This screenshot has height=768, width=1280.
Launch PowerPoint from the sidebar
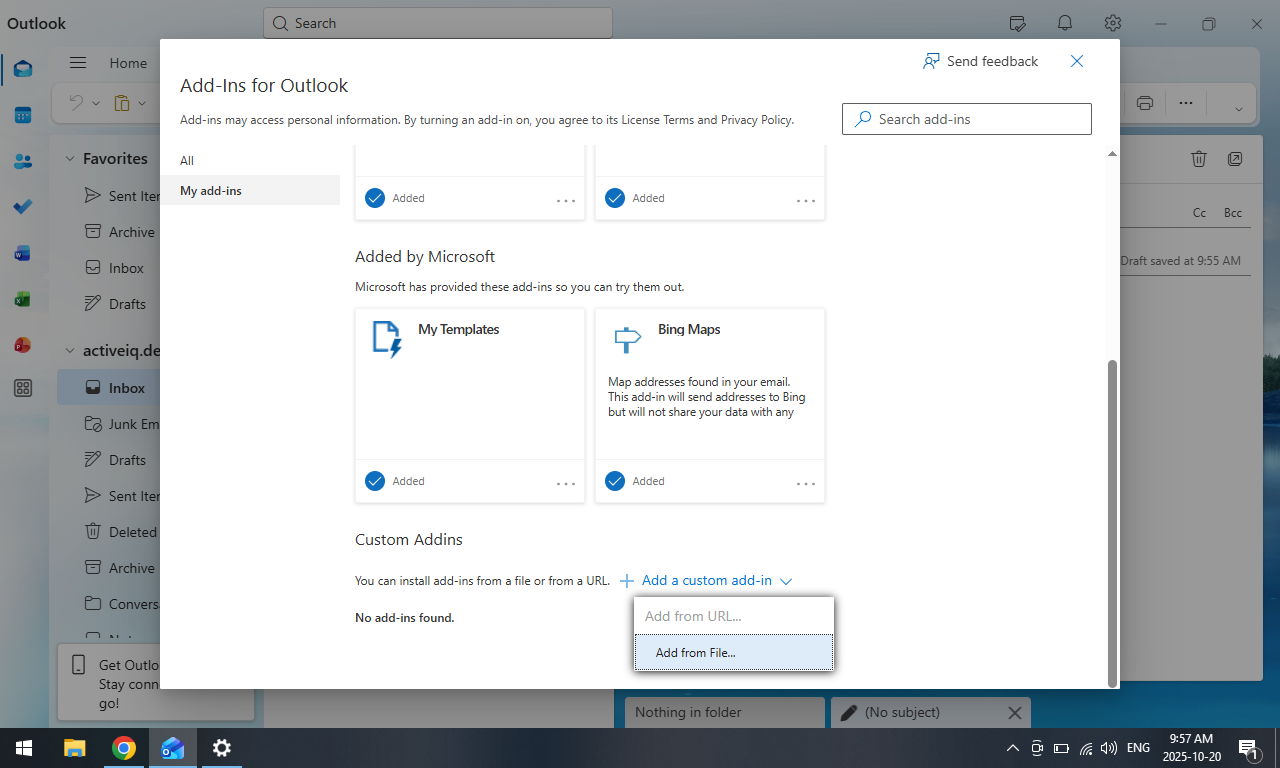coord(22,345)
